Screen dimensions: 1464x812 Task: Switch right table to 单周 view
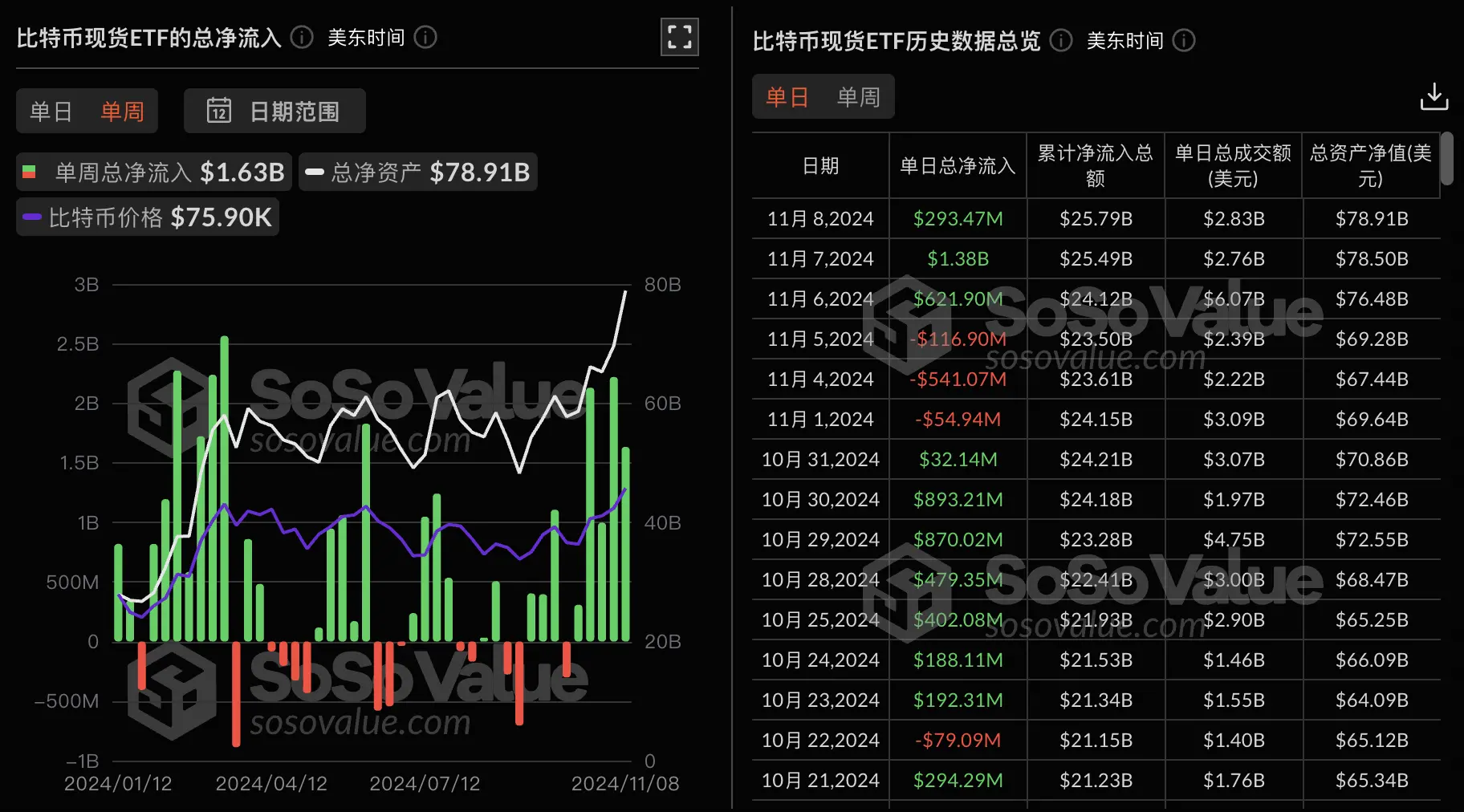click(x=858, y=95)
